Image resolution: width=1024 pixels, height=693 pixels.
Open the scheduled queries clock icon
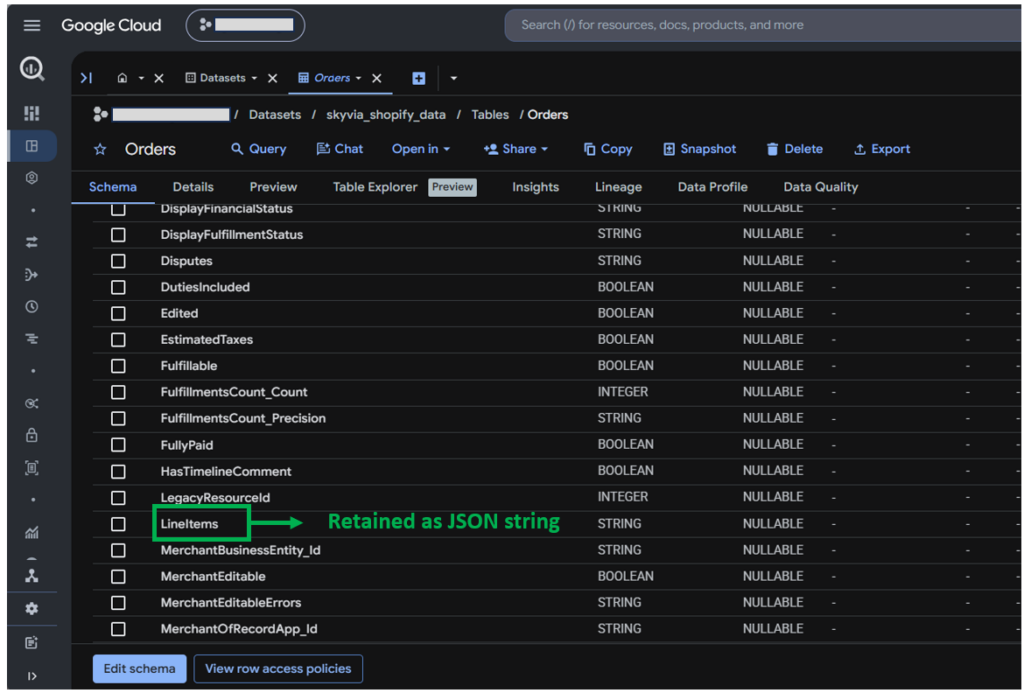point(31,306)
